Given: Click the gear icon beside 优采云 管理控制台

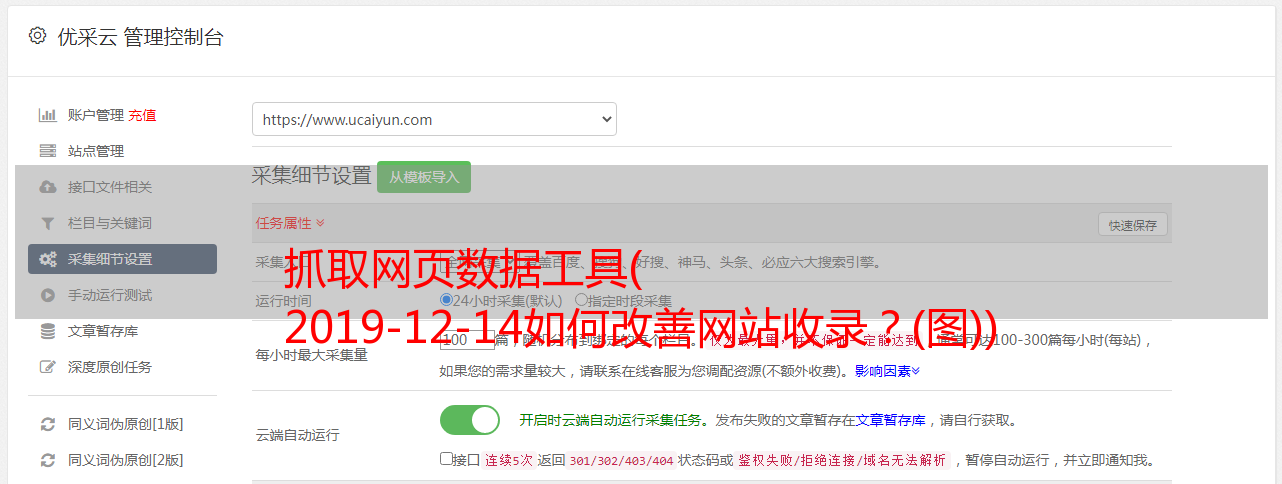Looking at the screenshot, I should coord(37,36).
